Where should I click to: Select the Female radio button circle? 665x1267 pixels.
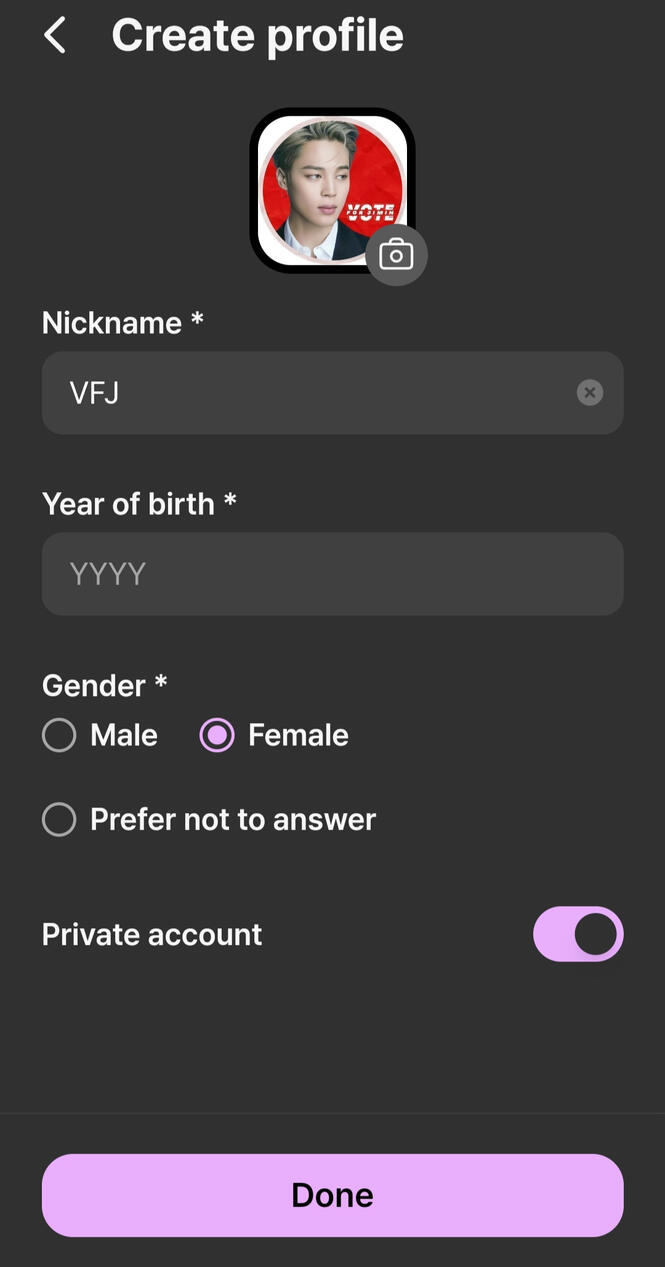[217, 735]
